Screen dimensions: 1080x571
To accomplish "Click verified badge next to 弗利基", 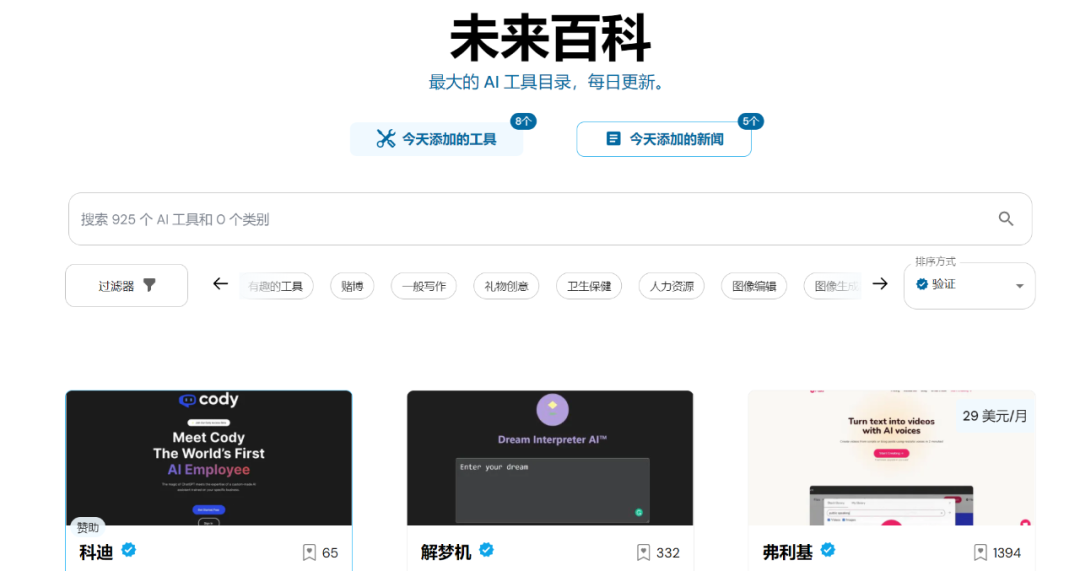I will pyautogui.click(x=828, y=550).
